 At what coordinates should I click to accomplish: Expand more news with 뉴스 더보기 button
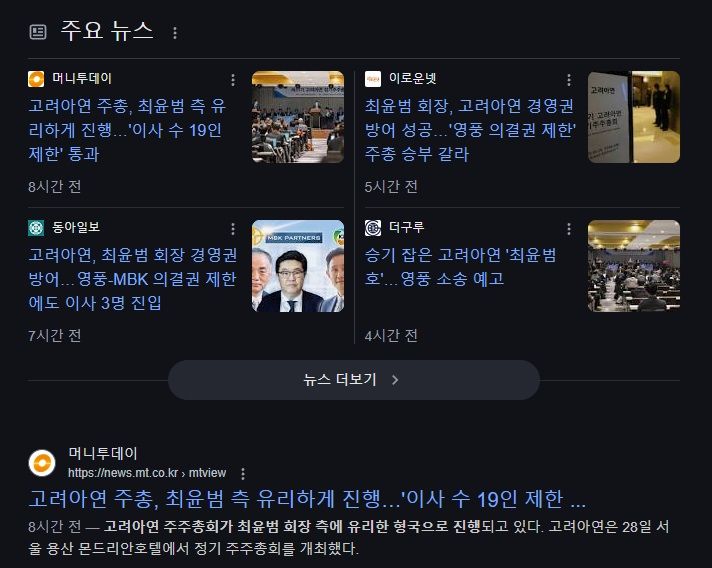coord(354,380)
